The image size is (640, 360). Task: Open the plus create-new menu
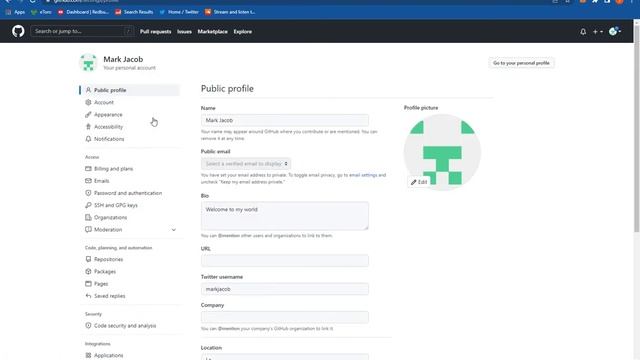598,31
